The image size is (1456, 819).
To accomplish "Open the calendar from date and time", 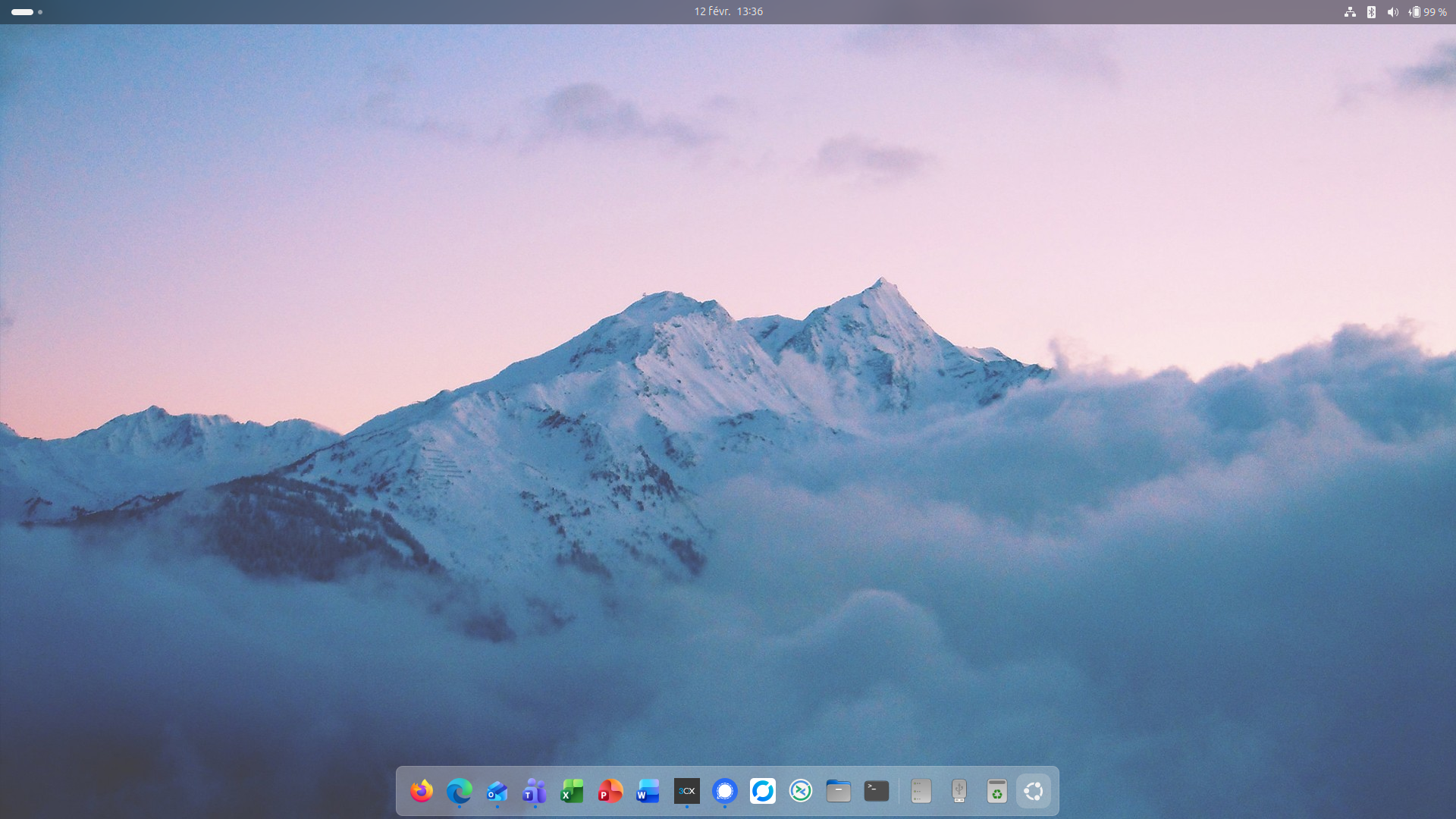I will coord(728,11).
